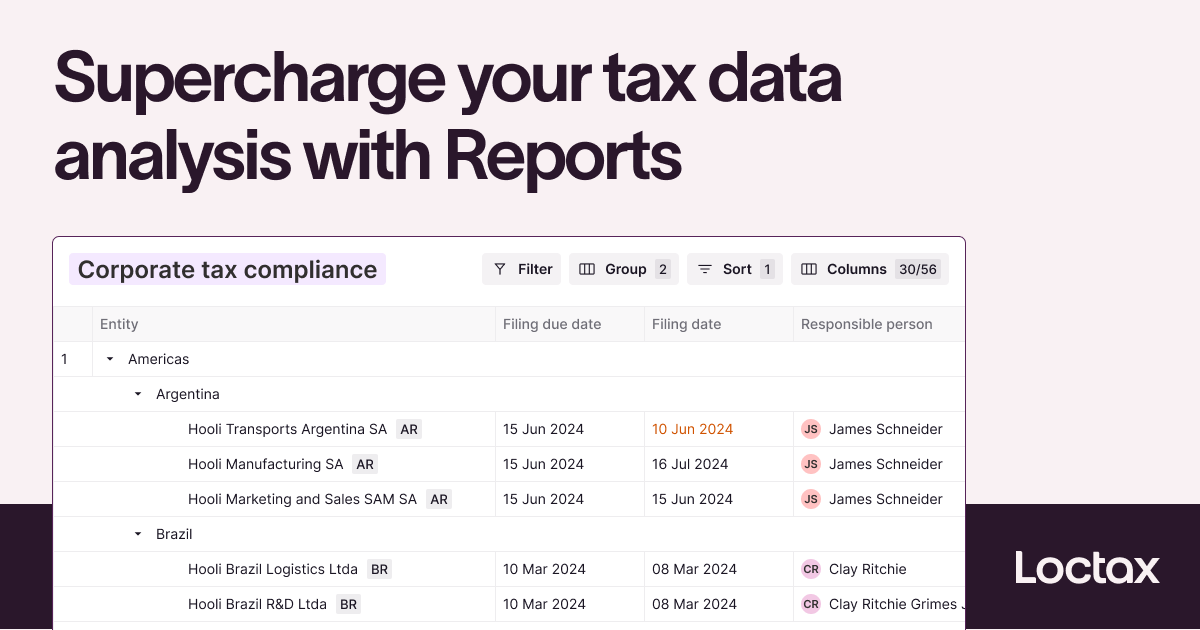Collapse the Argentina subgroup
This screenshot has width=1200, height=630.
pyautogui.click(x=138, y=394)
